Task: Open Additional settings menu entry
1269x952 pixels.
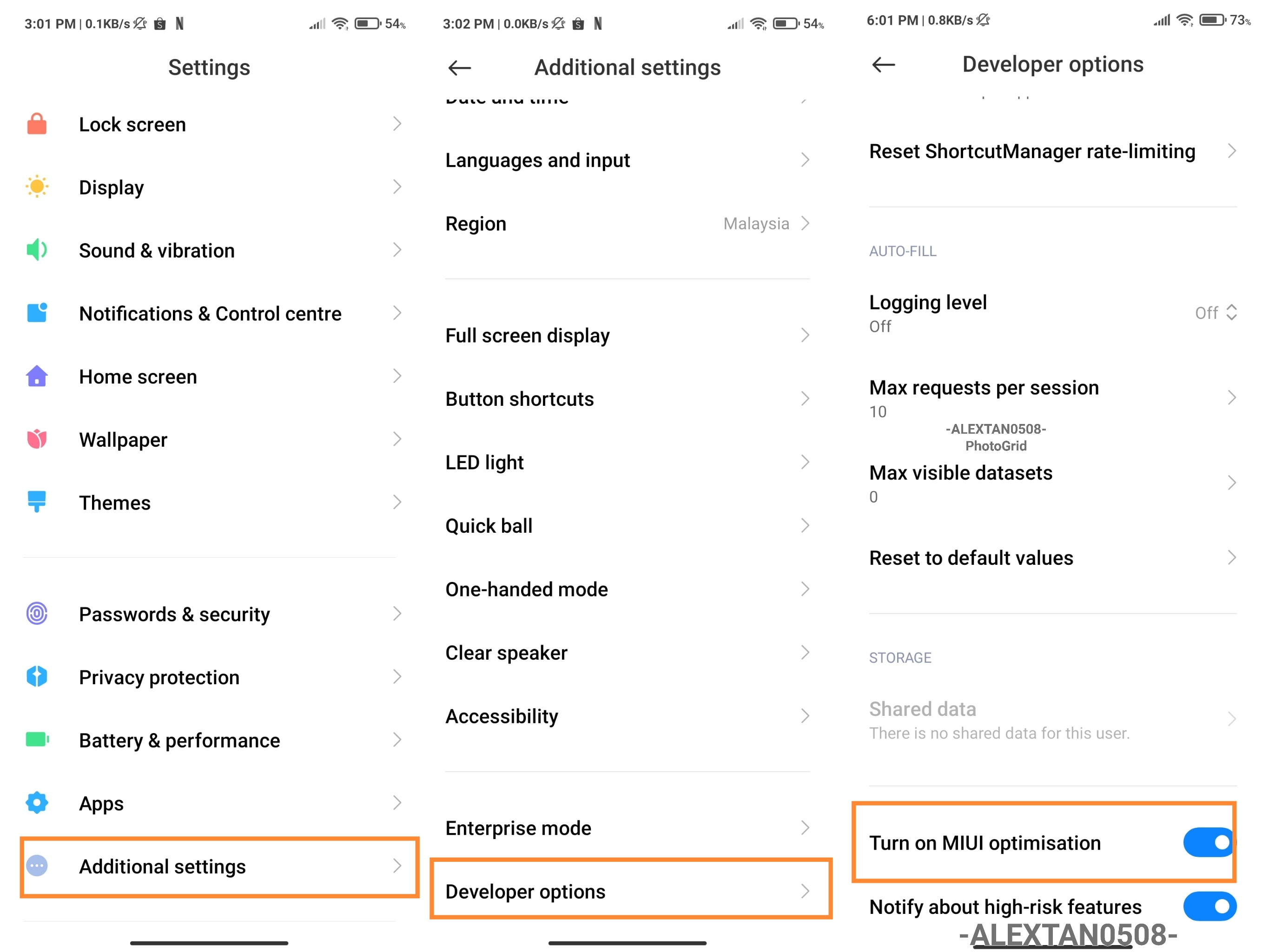Action: tap(220, 866)
